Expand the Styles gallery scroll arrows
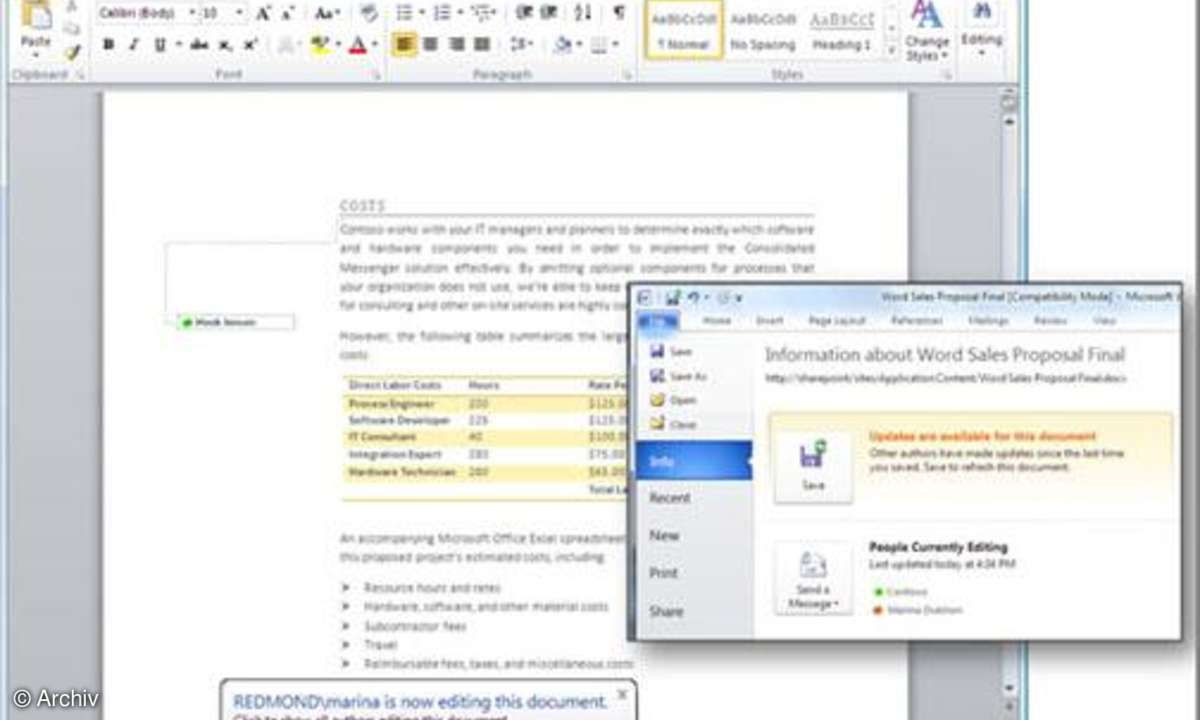1200x720 pixels. pyautogui.click(x=891, y=50)
